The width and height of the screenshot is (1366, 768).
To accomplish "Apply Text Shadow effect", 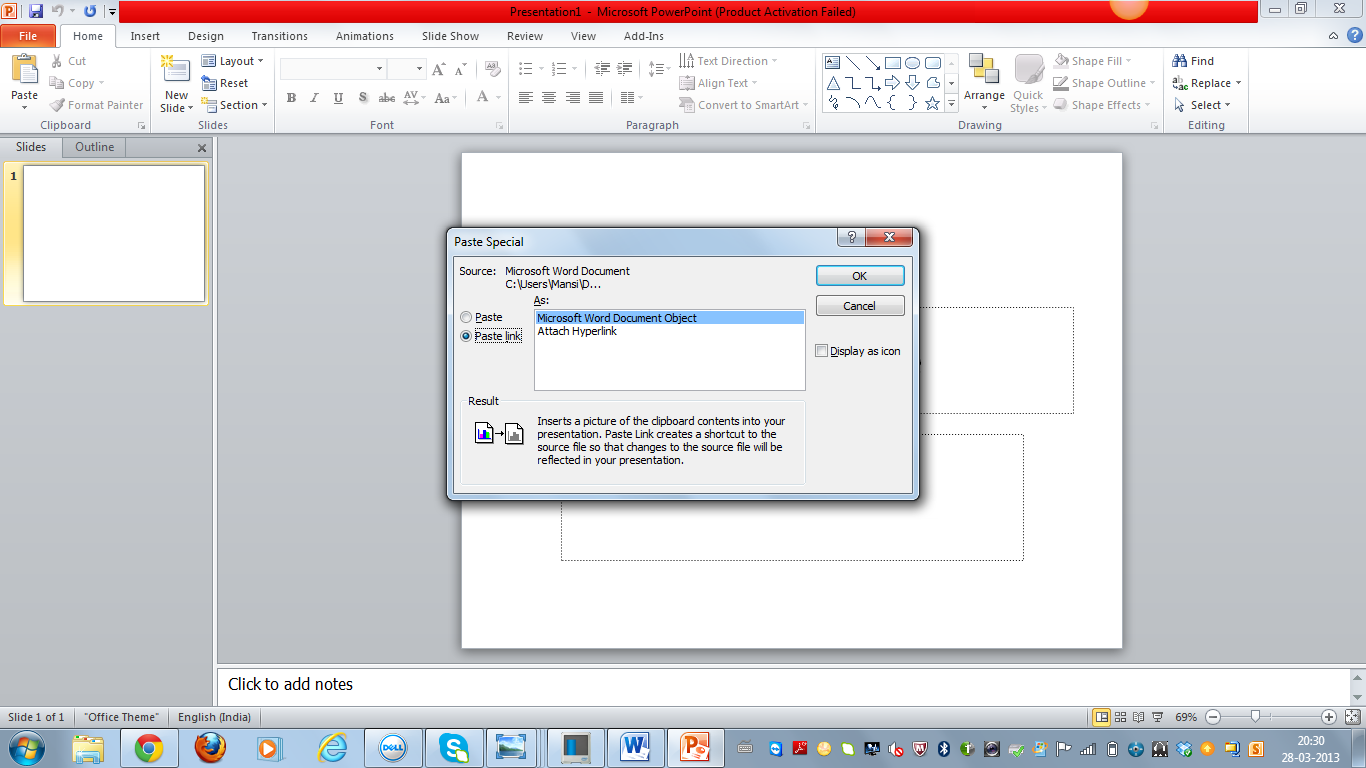I will tap(362, 98).
